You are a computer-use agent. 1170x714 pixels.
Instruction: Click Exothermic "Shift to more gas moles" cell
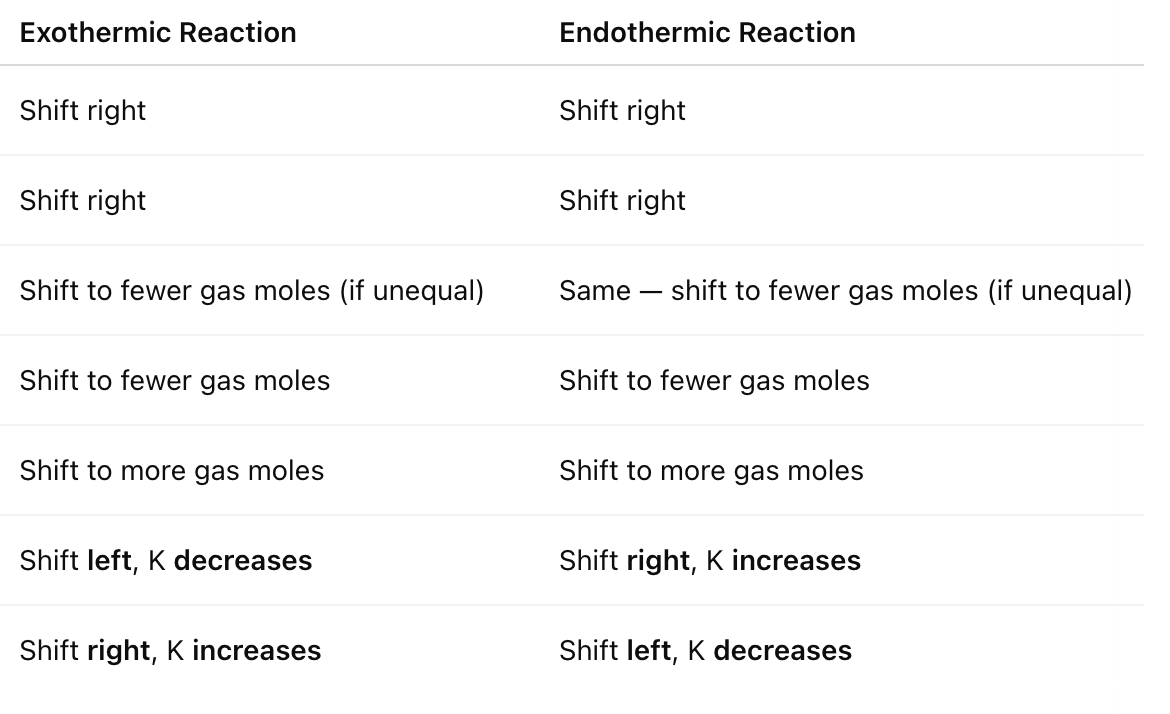click(172, 470)
